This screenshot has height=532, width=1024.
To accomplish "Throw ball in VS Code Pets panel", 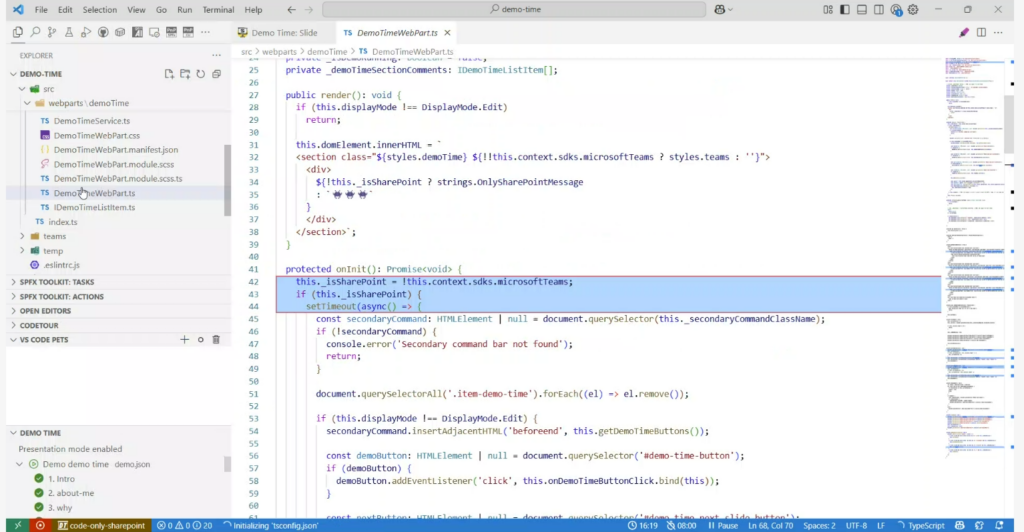I will pos(200,339).
